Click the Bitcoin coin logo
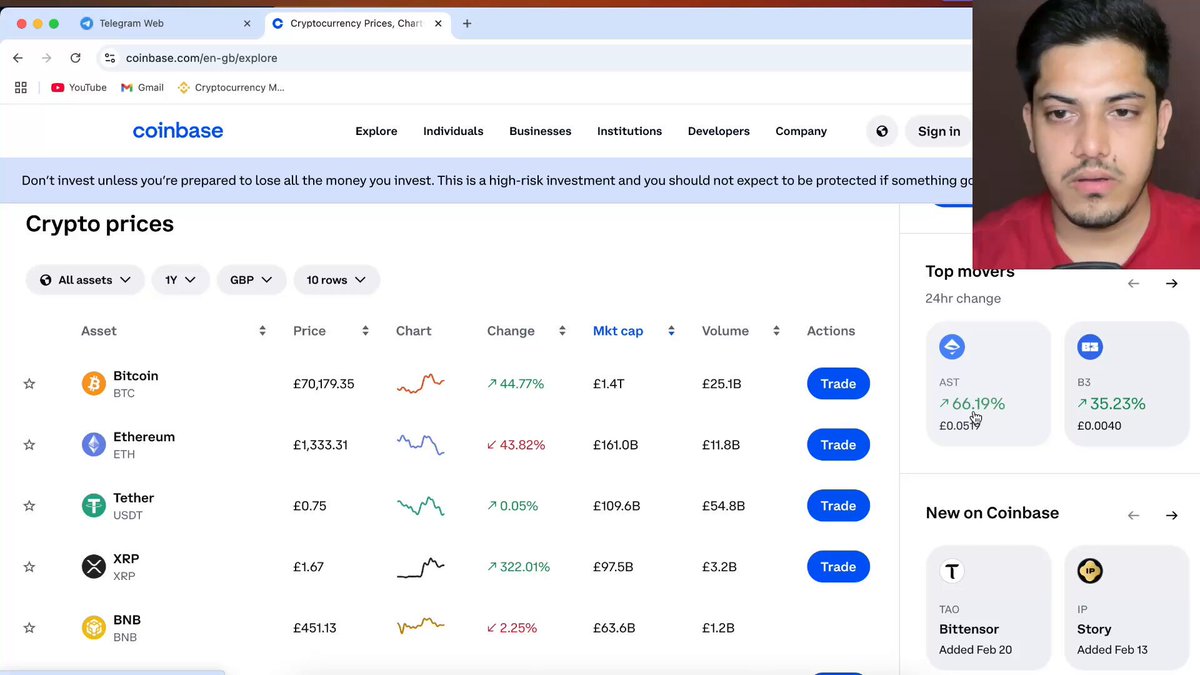Image resolution: width=1200 pixels, height=675 pixels. (x=93, y=384)
